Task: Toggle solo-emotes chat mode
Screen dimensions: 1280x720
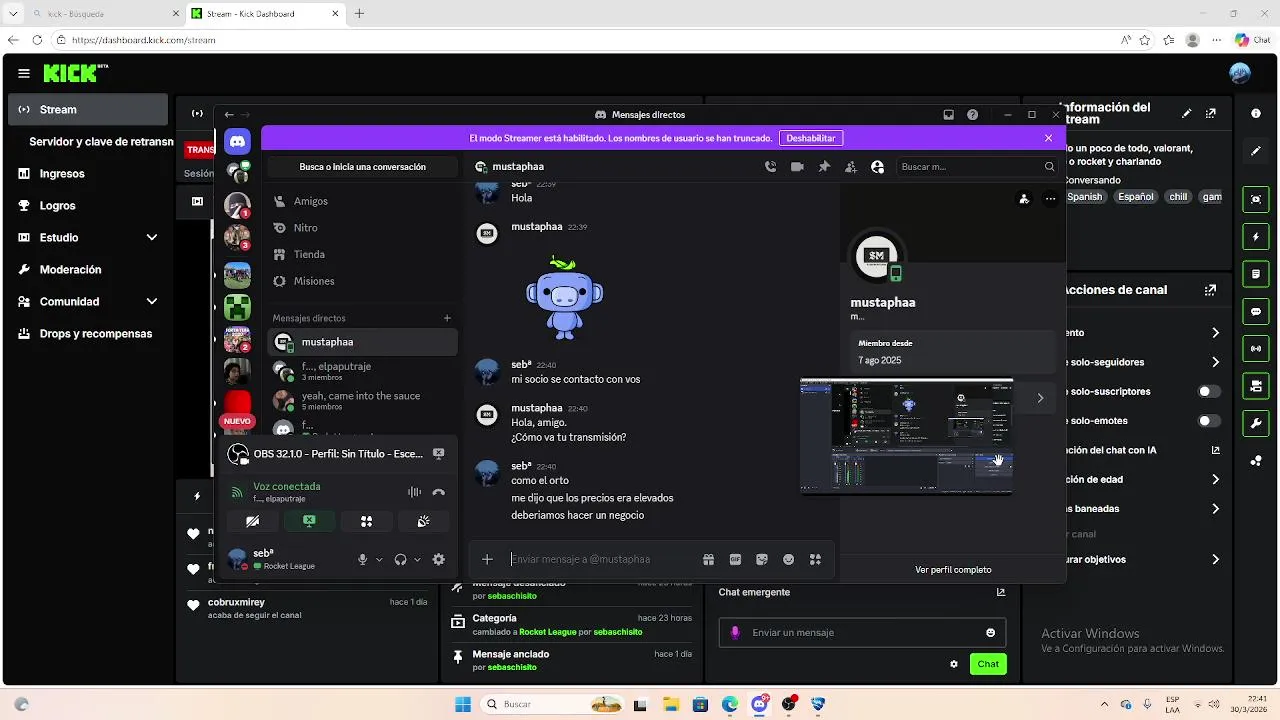Action: [x=1210, y=421]
